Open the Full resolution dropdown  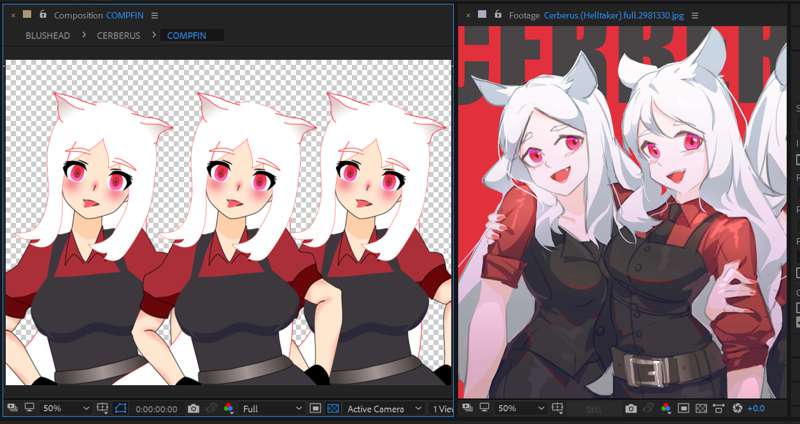click(x=270, y=409)
